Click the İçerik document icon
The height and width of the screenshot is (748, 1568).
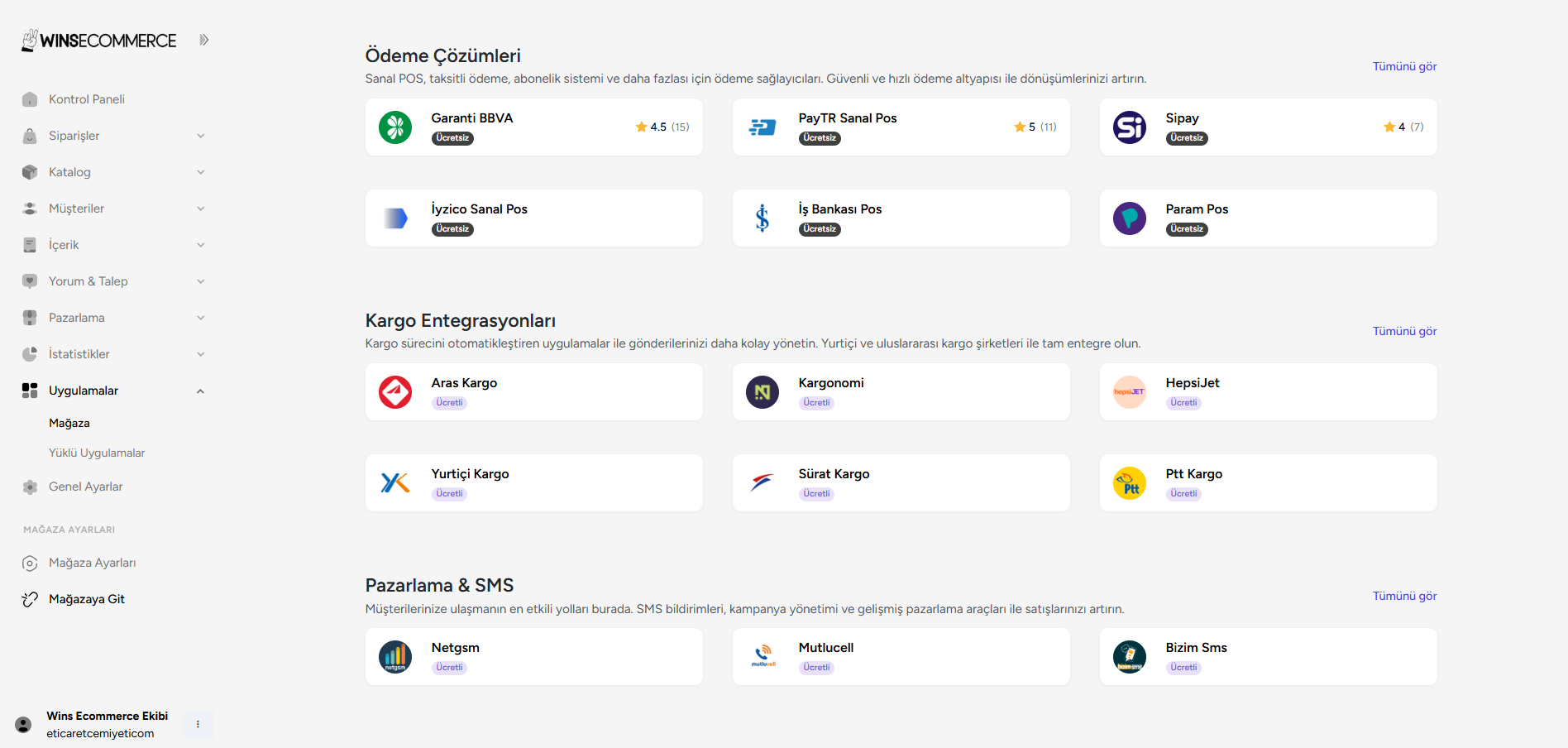pos(30,245)
